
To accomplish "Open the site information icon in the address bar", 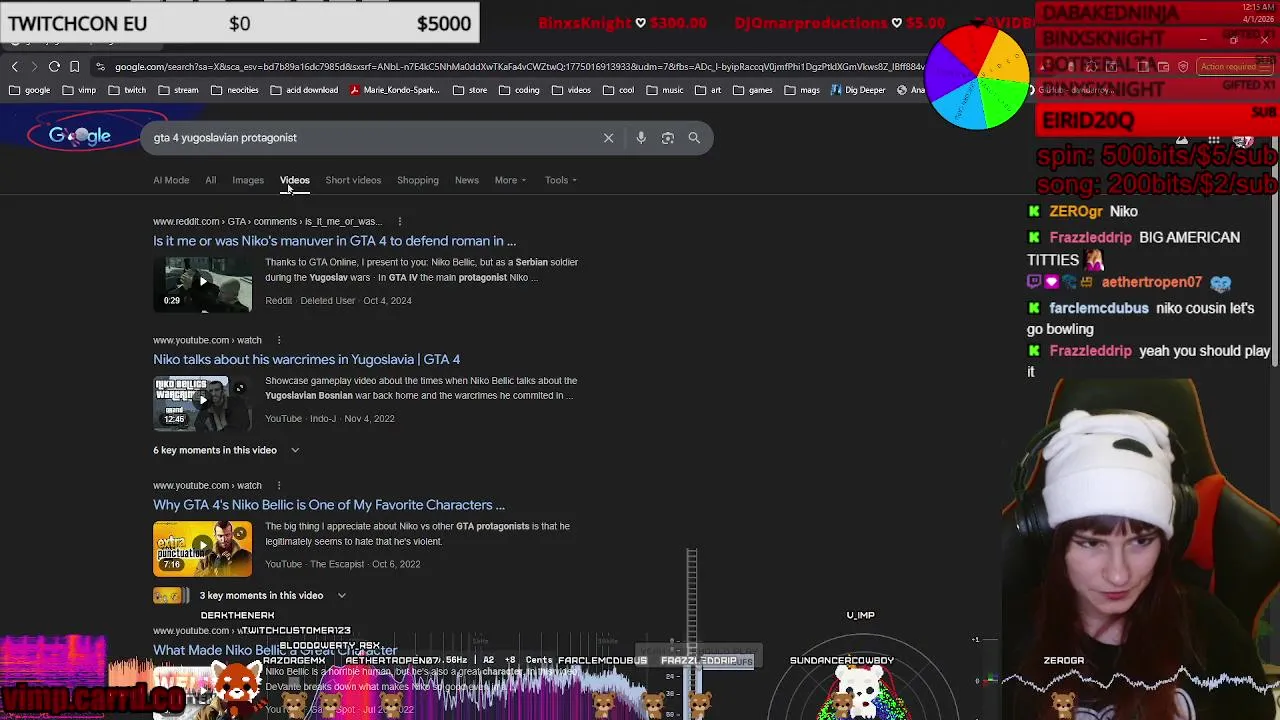I will point(100,67).
